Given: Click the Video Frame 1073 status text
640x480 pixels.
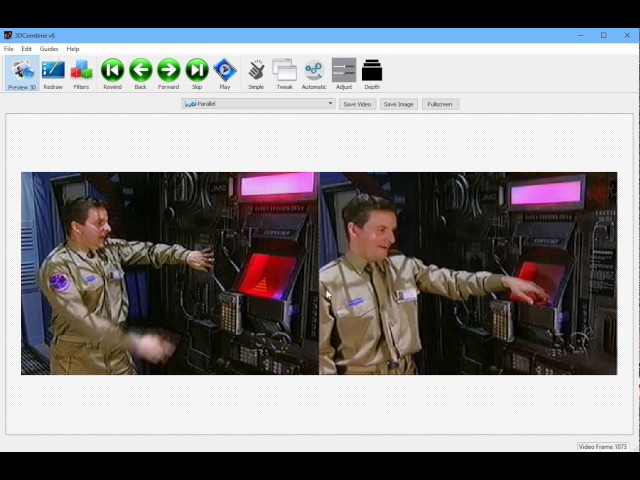Looking at the screenshot, I should pos(602,447).
